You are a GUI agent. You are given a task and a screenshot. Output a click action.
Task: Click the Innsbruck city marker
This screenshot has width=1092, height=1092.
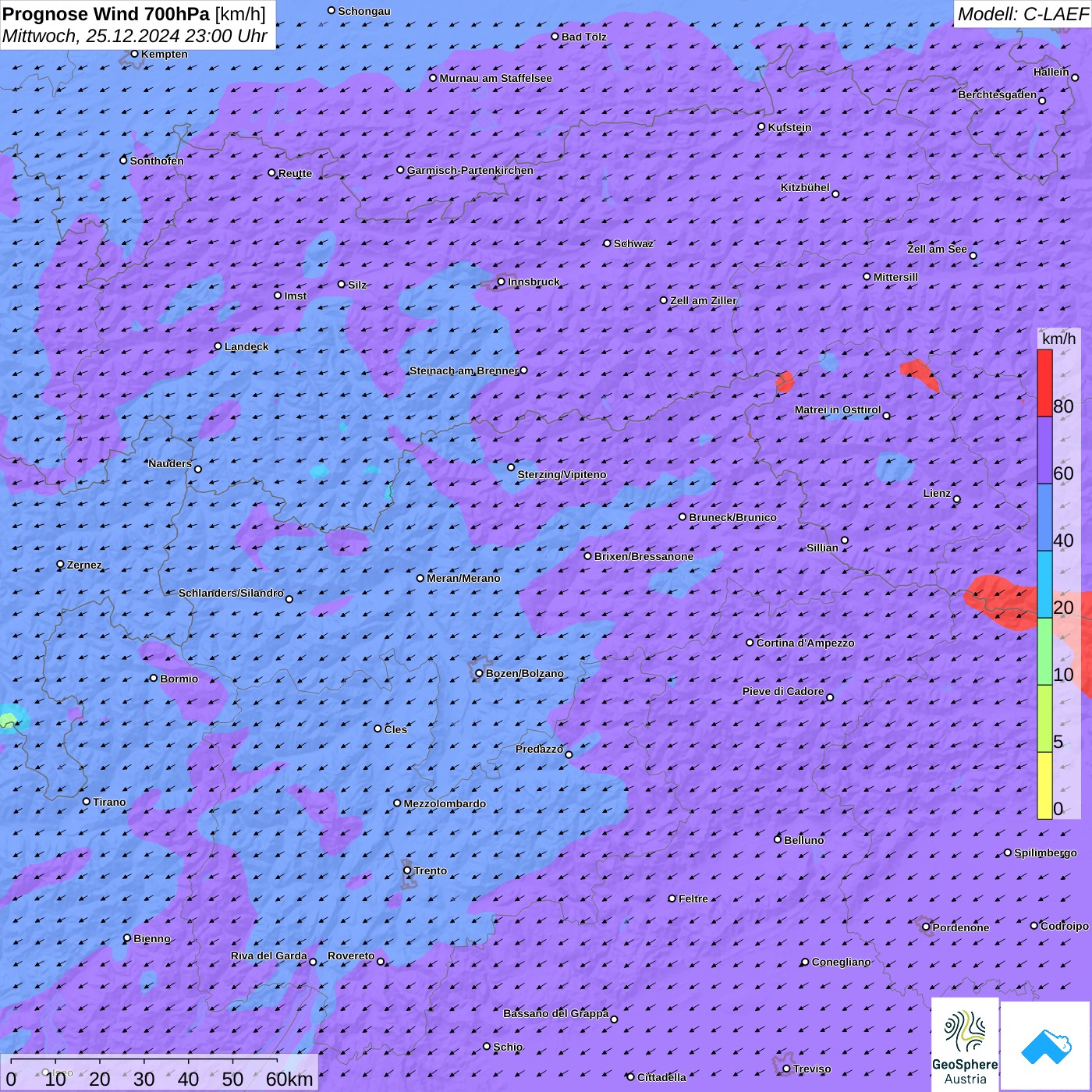click(x=502, y=282)
